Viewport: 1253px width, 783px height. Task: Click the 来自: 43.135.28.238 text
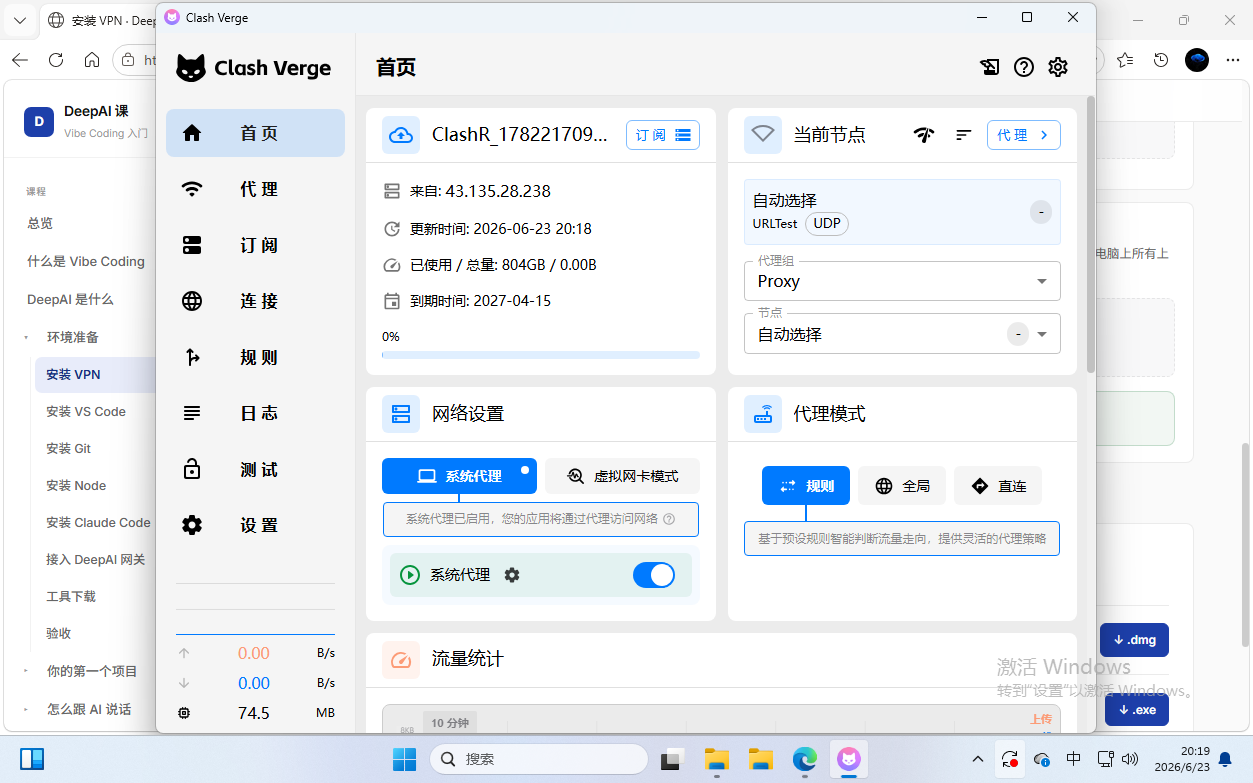480,191
